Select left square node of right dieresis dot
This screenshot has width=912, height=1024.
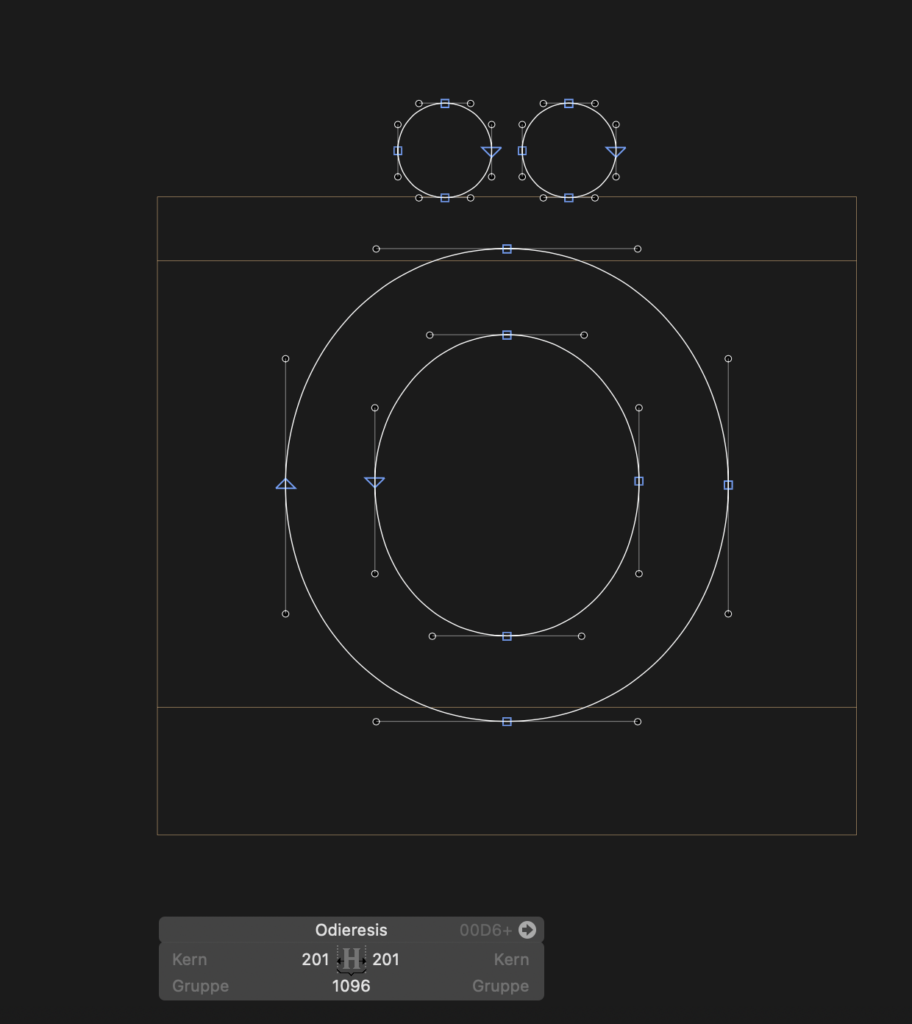pos(522,151)
